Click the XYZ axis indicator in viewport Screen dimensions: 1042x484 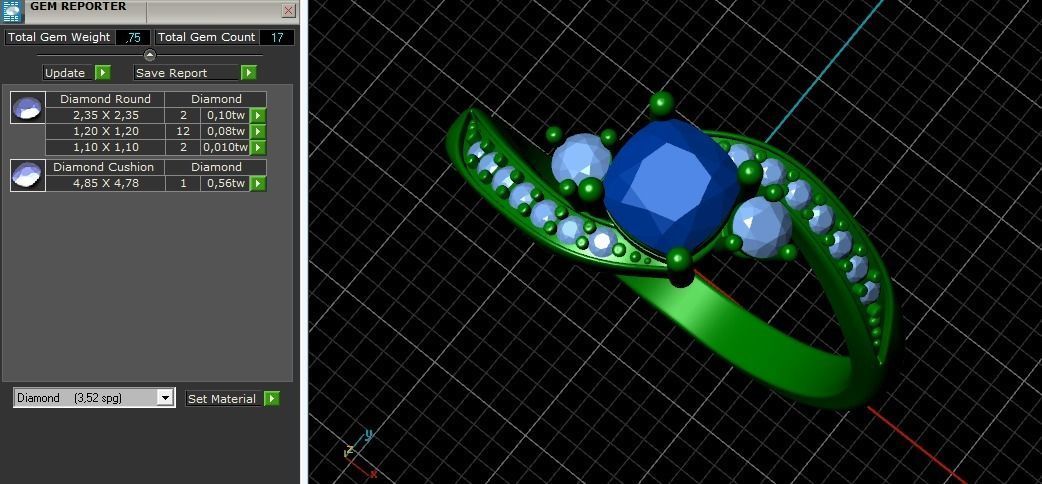(x=362, y=453)
